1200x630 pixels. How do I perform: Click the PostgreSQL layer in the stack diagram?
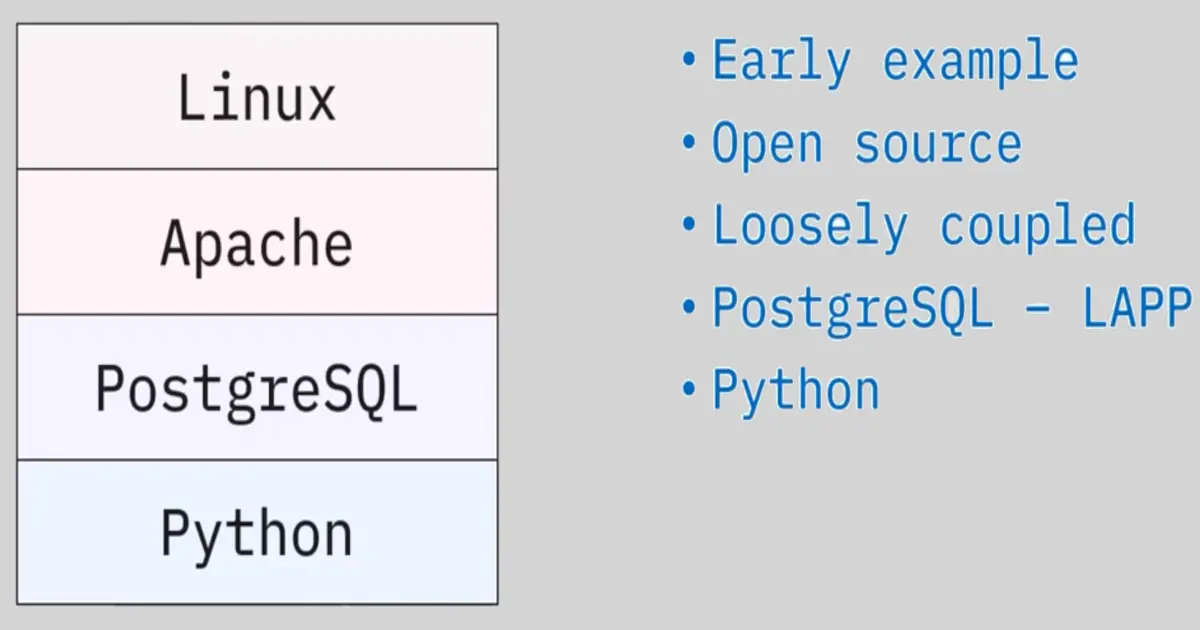coord(257,388)
